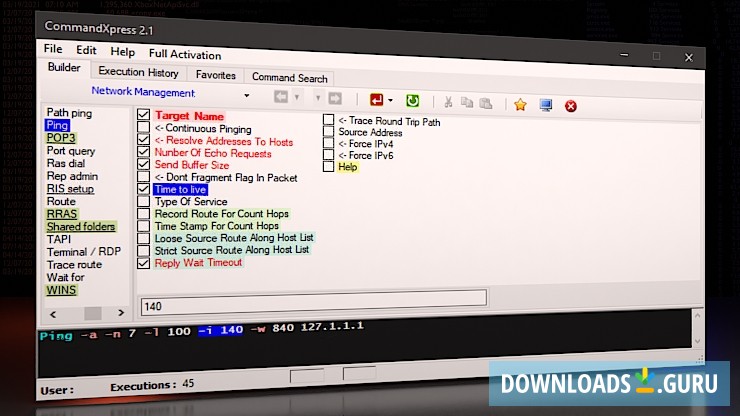Toggle the Reply Wait Timeout checkbox
The width and height of the screenshot is (740, 416).
coord(143,263)
